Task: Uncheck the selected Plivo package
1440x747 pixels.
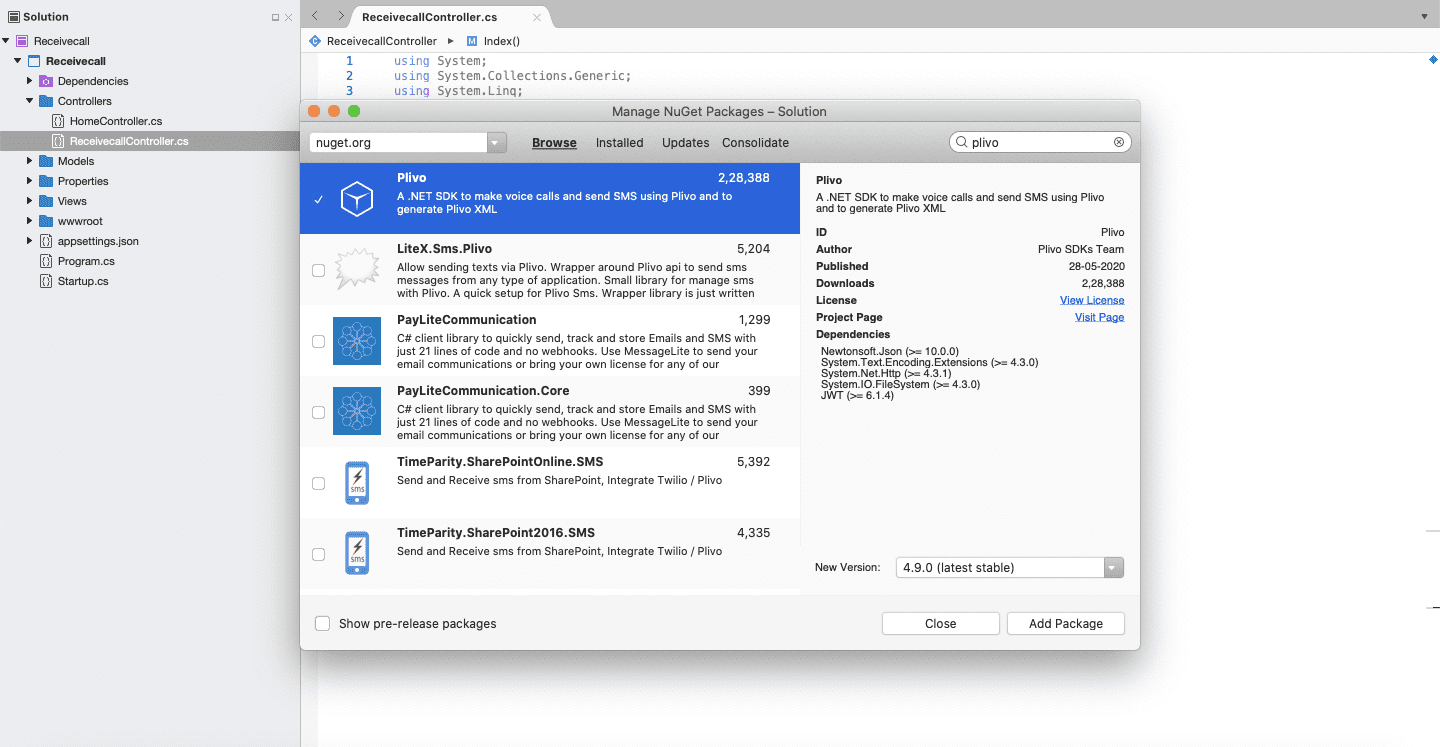Action: pyautogui.click(x=318, y=198)
